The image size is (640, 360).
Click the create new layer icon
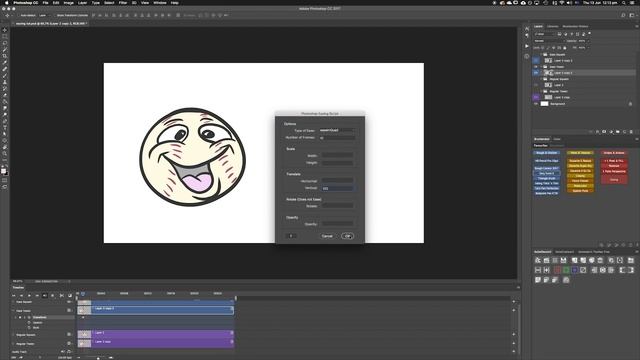click(624, 132)
